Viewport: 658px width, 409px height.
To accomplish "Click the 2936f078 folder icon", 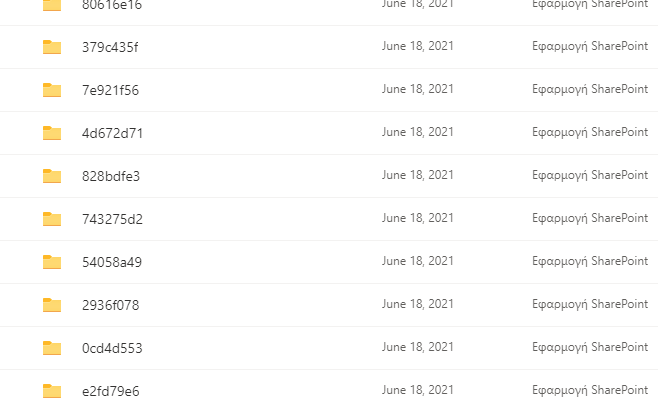I will point(52,305).
